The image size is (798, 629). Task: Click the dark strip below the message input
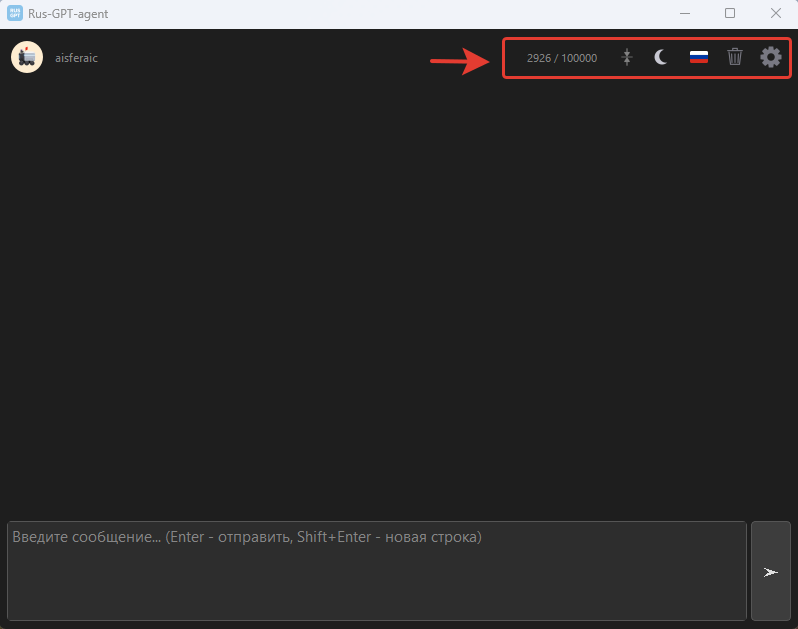tap(376, 625)
